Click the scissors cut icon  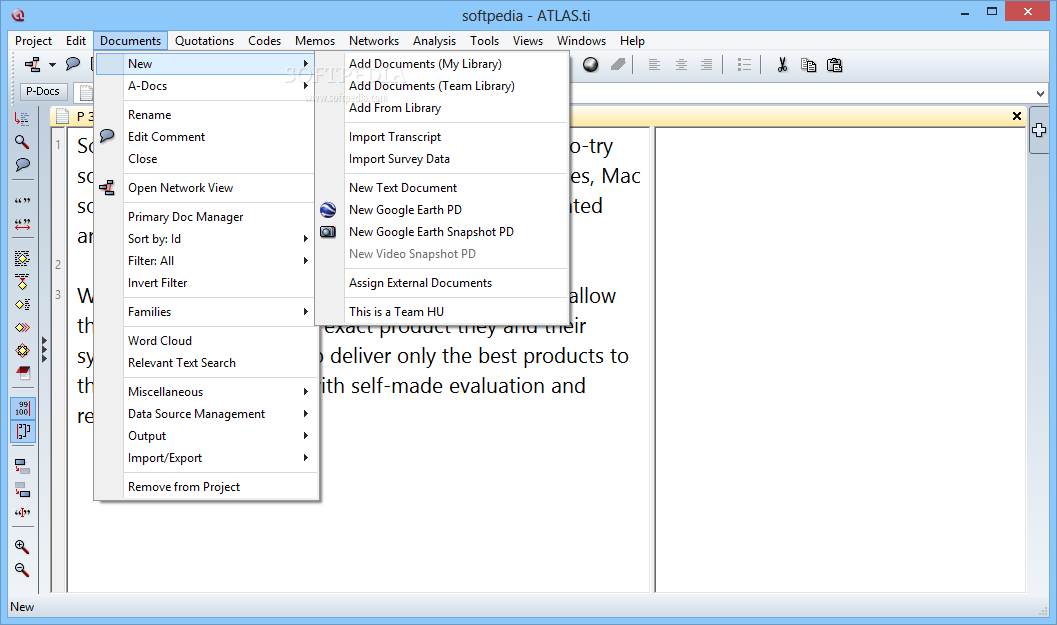[x=782, y=65]
